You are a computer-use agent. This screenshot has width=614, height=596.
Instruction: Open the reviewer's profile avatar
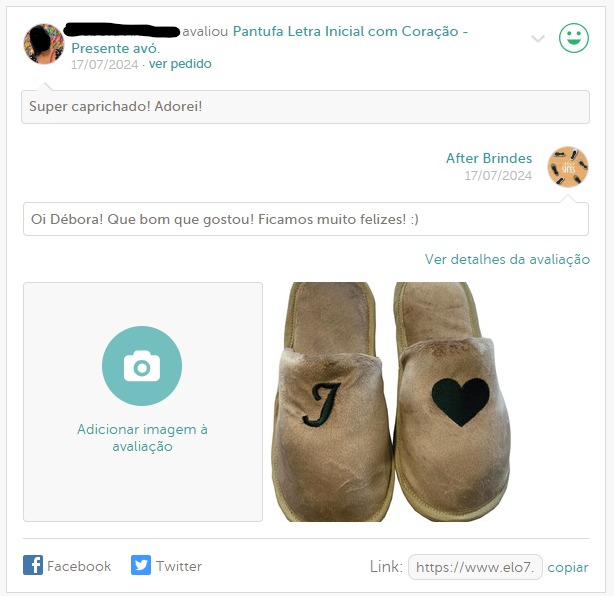[44, 43]
